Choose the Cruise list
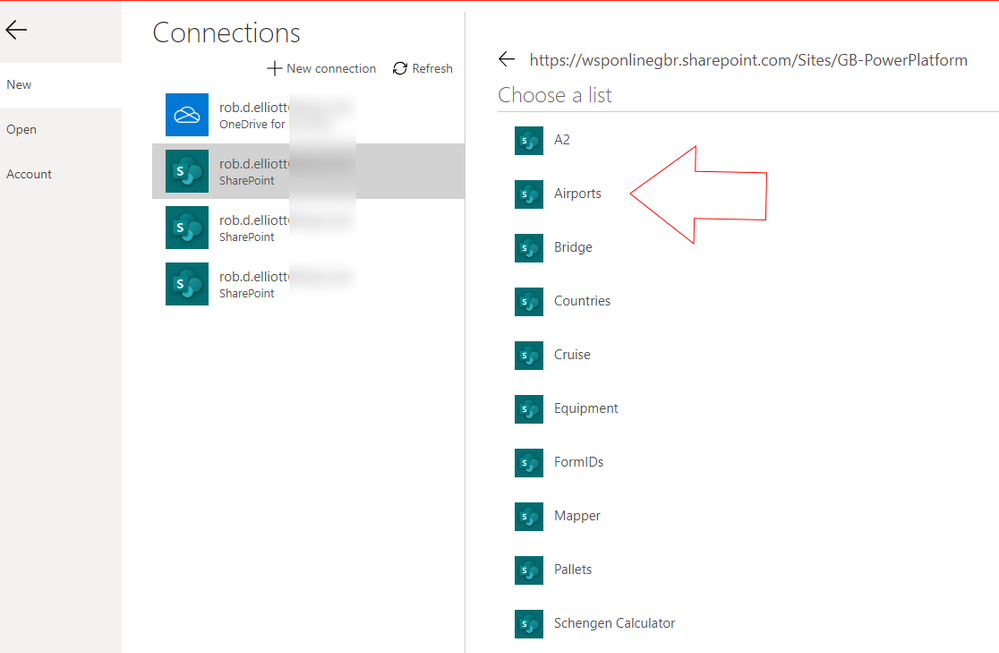Viewport: 999px width, 653px height. (571, 354)
